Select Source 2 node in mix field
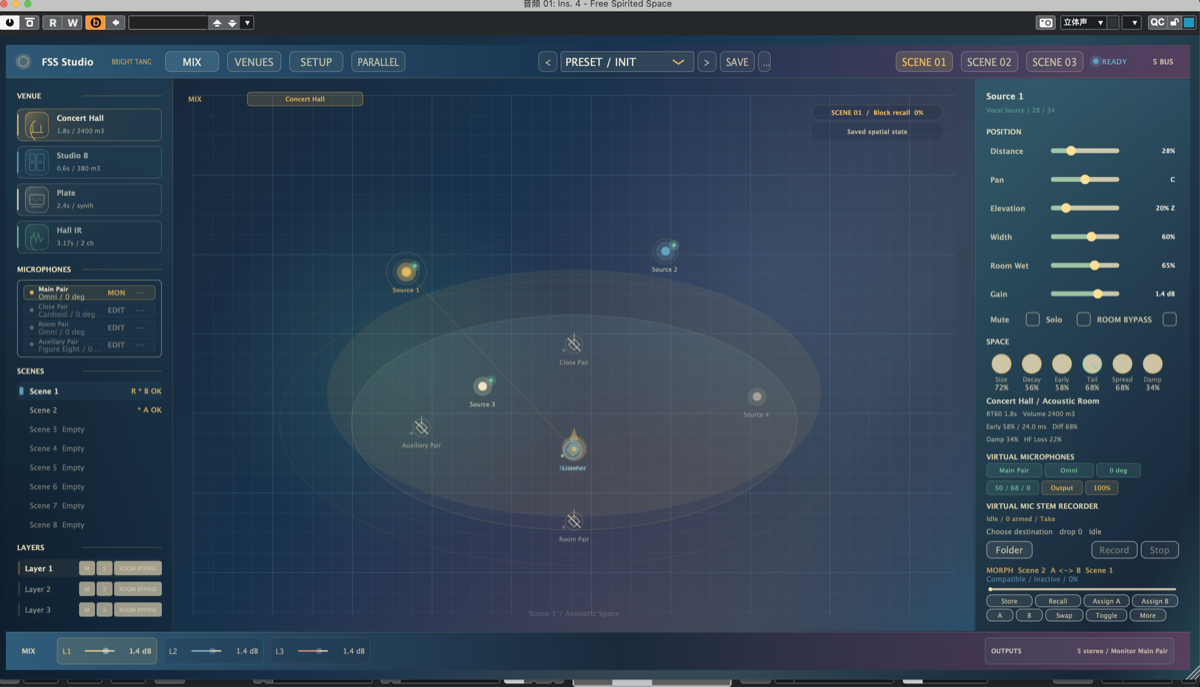Viewport: 1200px width, 687px height. [665, 251]
